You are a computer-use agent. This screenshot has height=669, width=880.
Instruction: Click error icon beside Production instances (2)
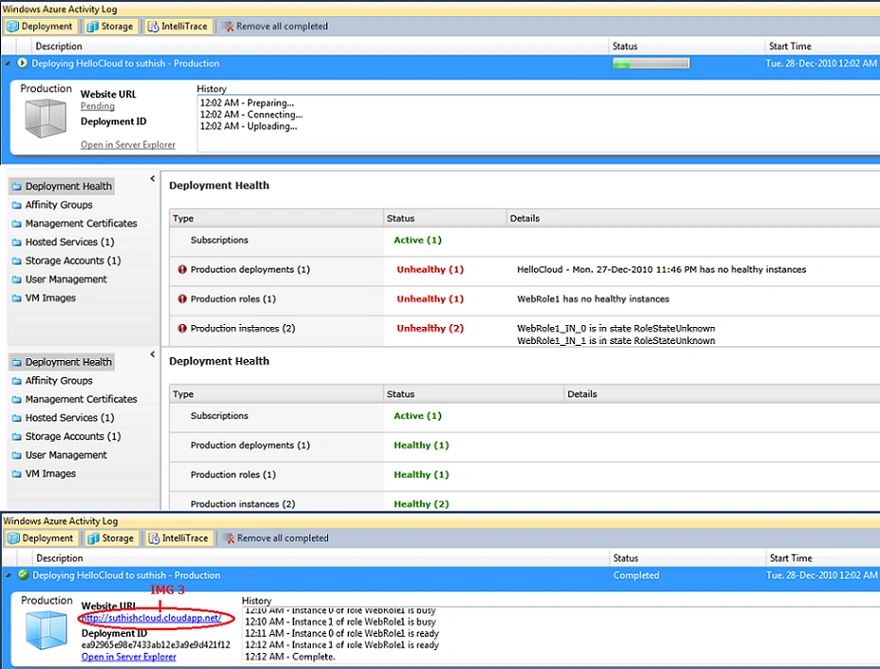[182, 328]
